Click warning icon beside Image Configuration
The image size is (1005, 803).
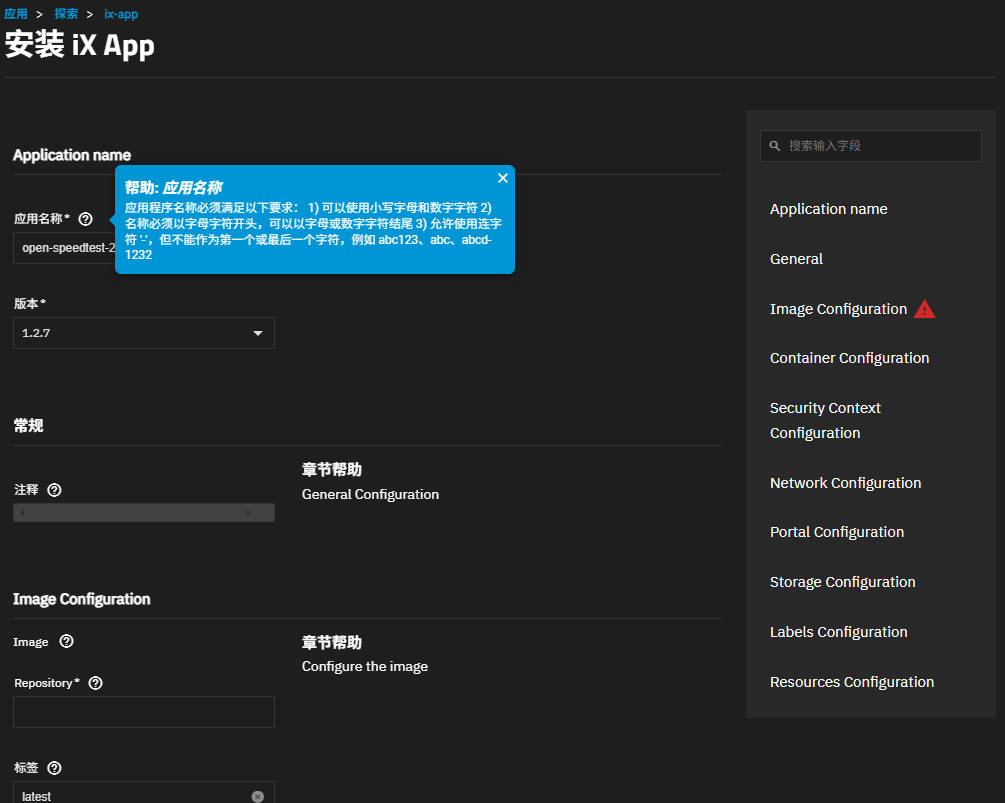[924, 309]
